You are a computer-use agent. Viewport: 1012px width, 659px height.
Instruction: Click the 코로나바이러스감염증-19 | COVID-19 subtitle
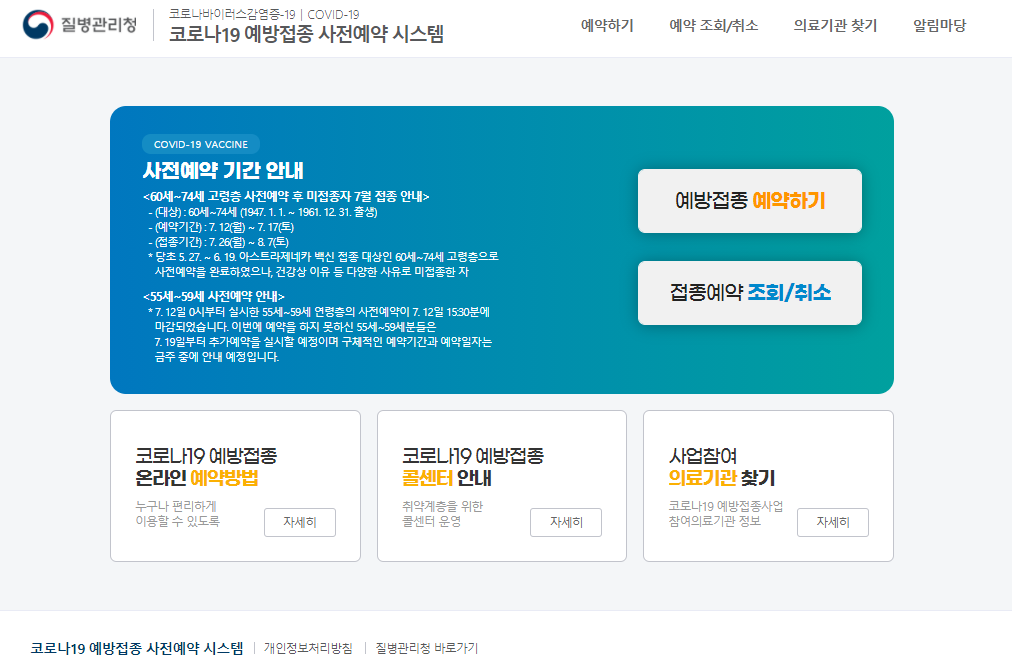pos(264,14)
